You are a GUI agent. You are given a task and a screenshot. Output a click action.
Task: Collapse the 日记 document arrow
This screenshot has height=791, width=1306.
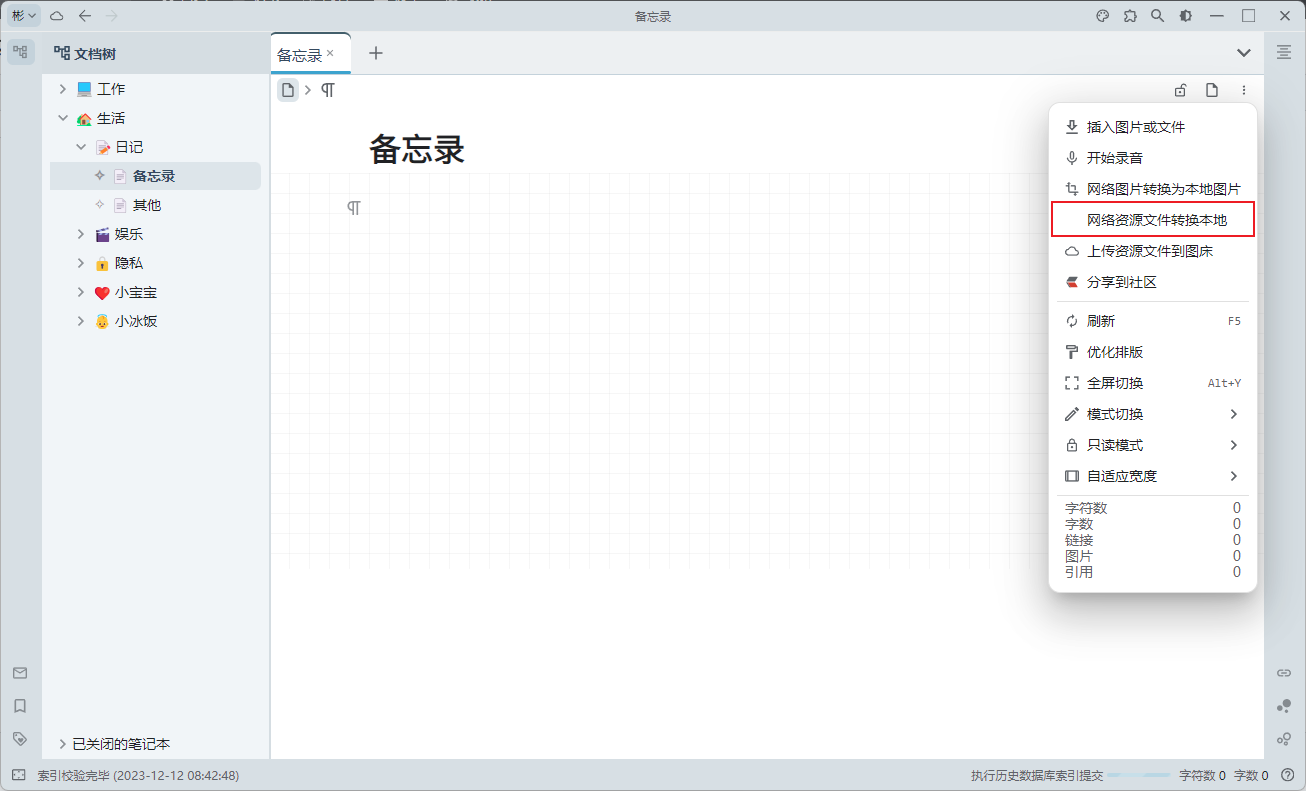coord(81,147)
